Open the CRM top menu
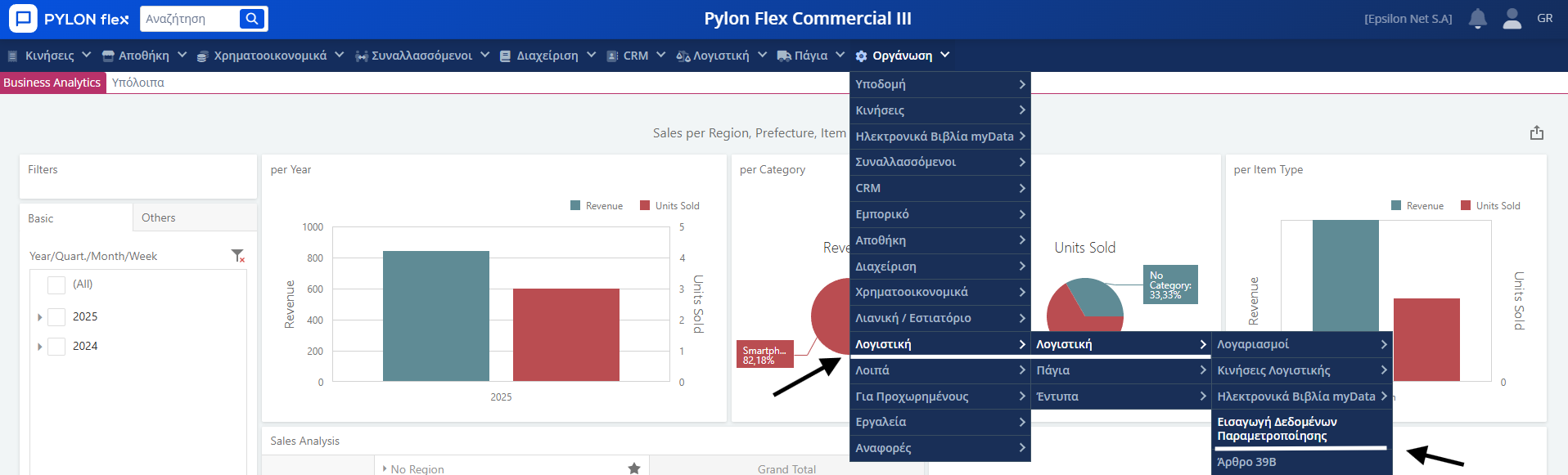1568x475 pixels. pyautogui.click(x=636, y=56)
